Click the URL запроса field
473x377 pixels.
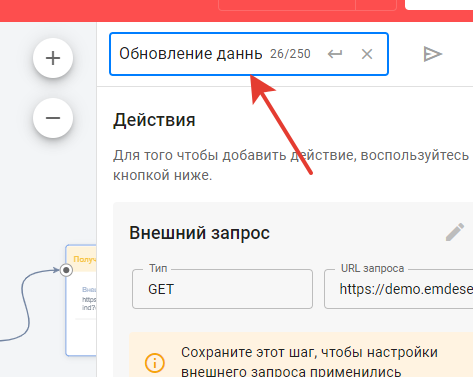[x=399, y=289]
